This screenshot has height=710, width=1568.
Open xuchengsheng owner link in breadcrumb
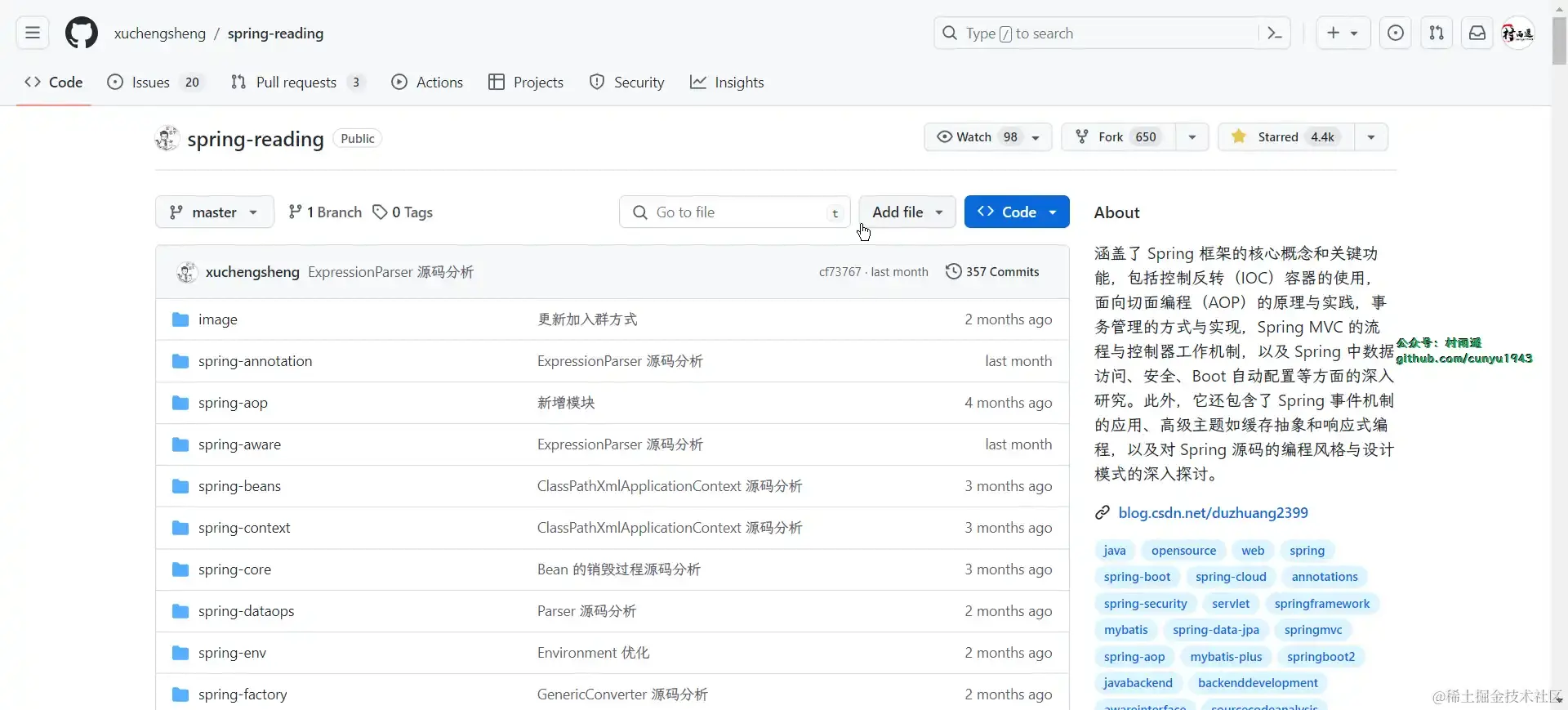click(160, 33)
